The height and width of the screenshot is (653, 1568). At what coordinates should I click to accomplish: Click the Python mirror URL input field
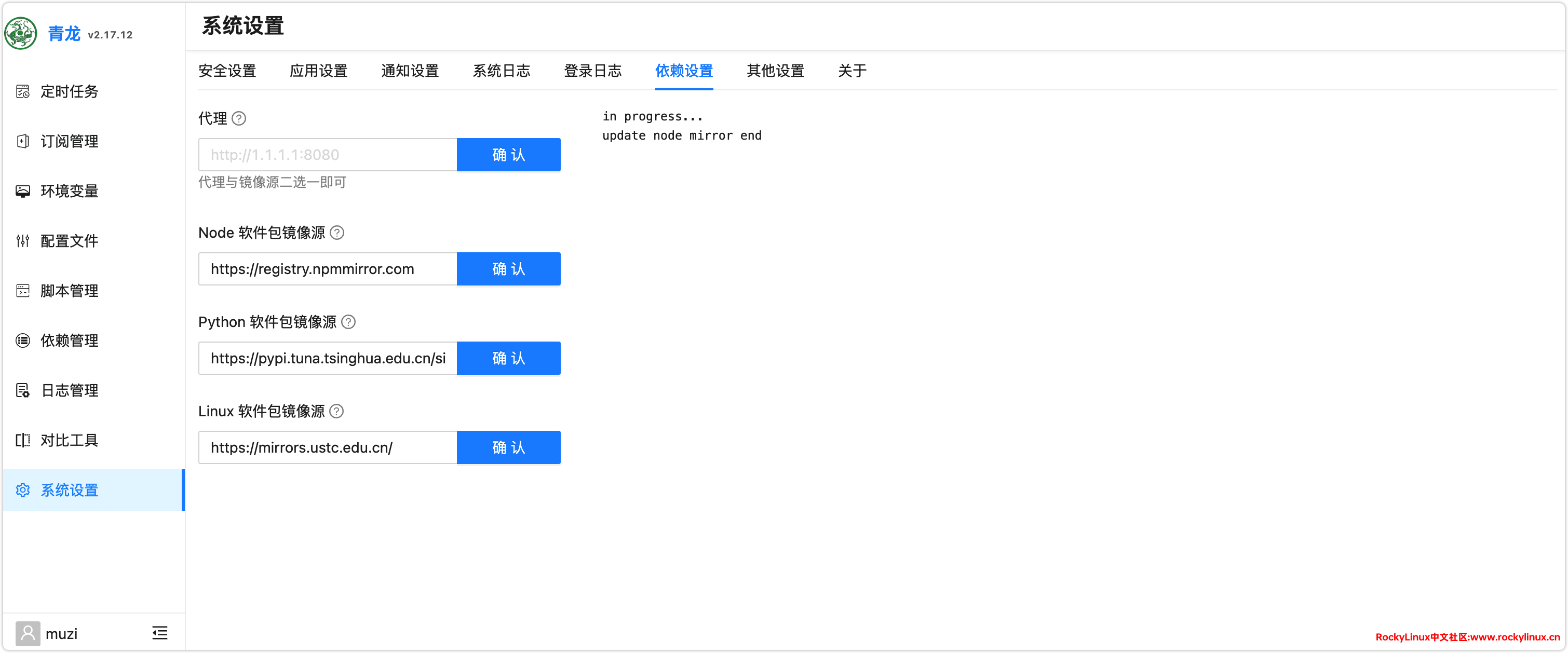pos(328,358)
